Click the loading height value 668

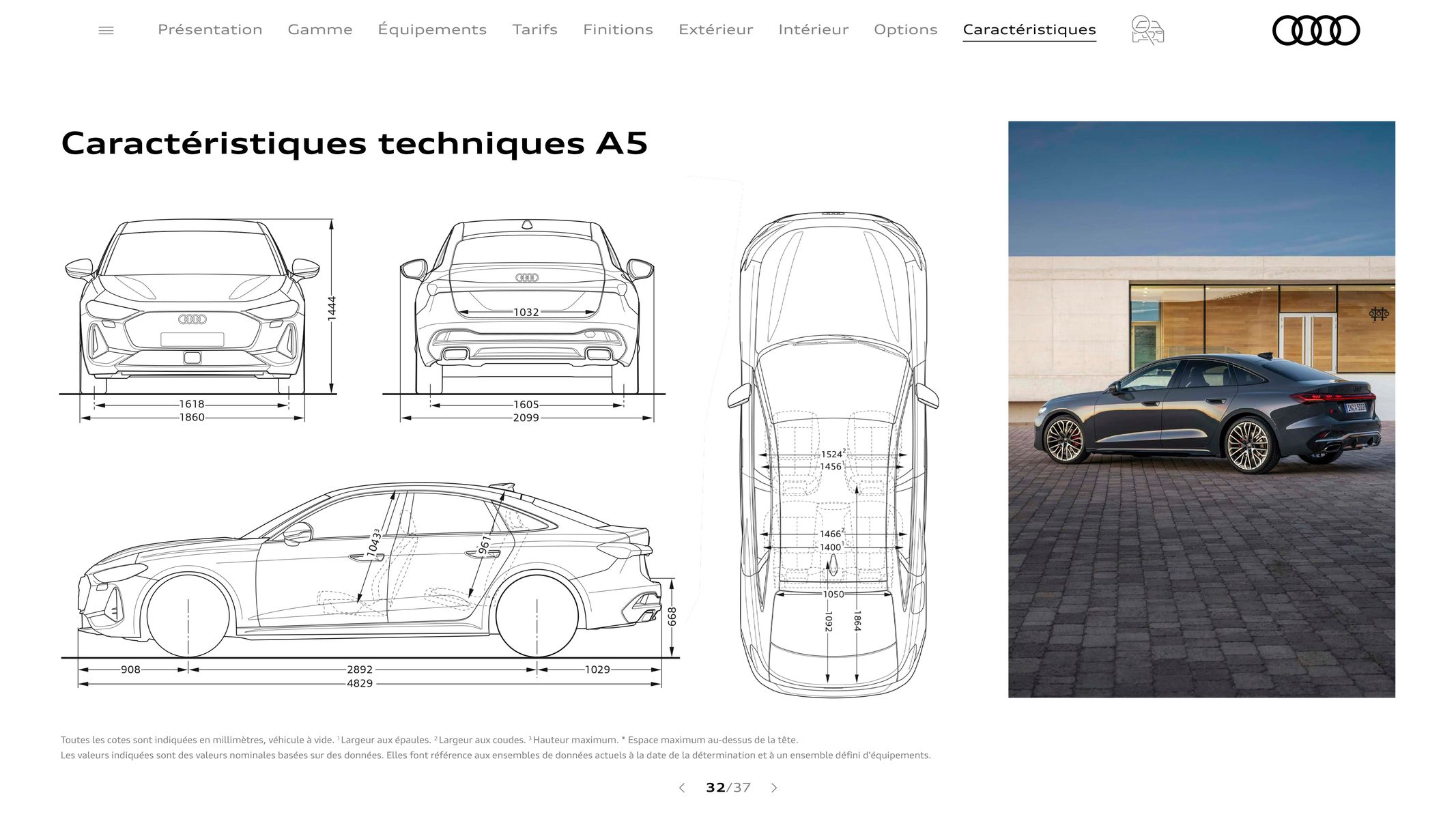(x=672, y=616)
